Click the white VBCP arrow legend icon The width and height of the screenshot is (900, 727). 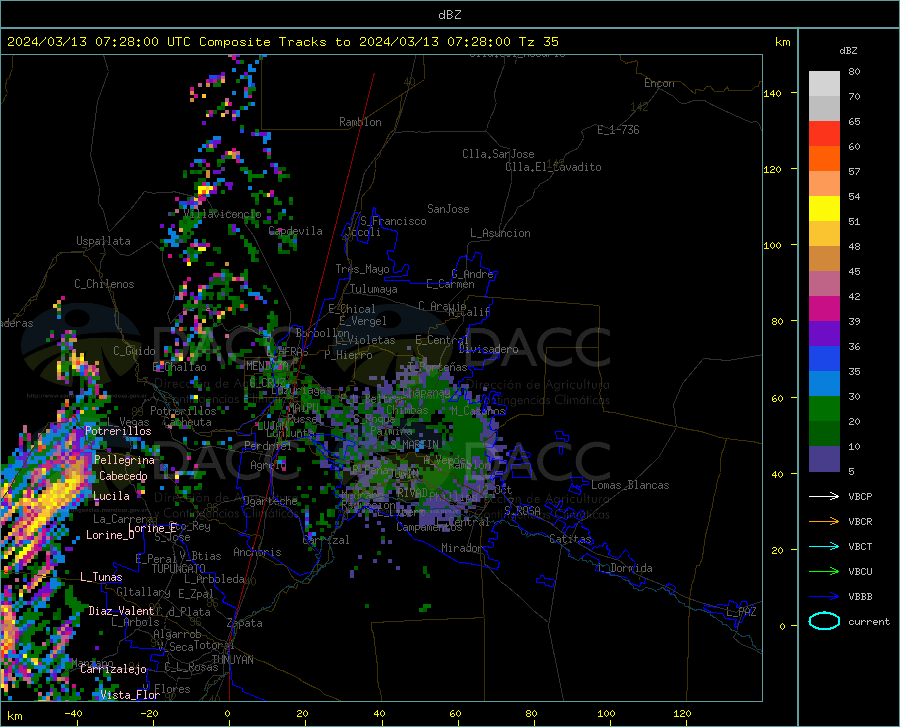tap(824, 496)
